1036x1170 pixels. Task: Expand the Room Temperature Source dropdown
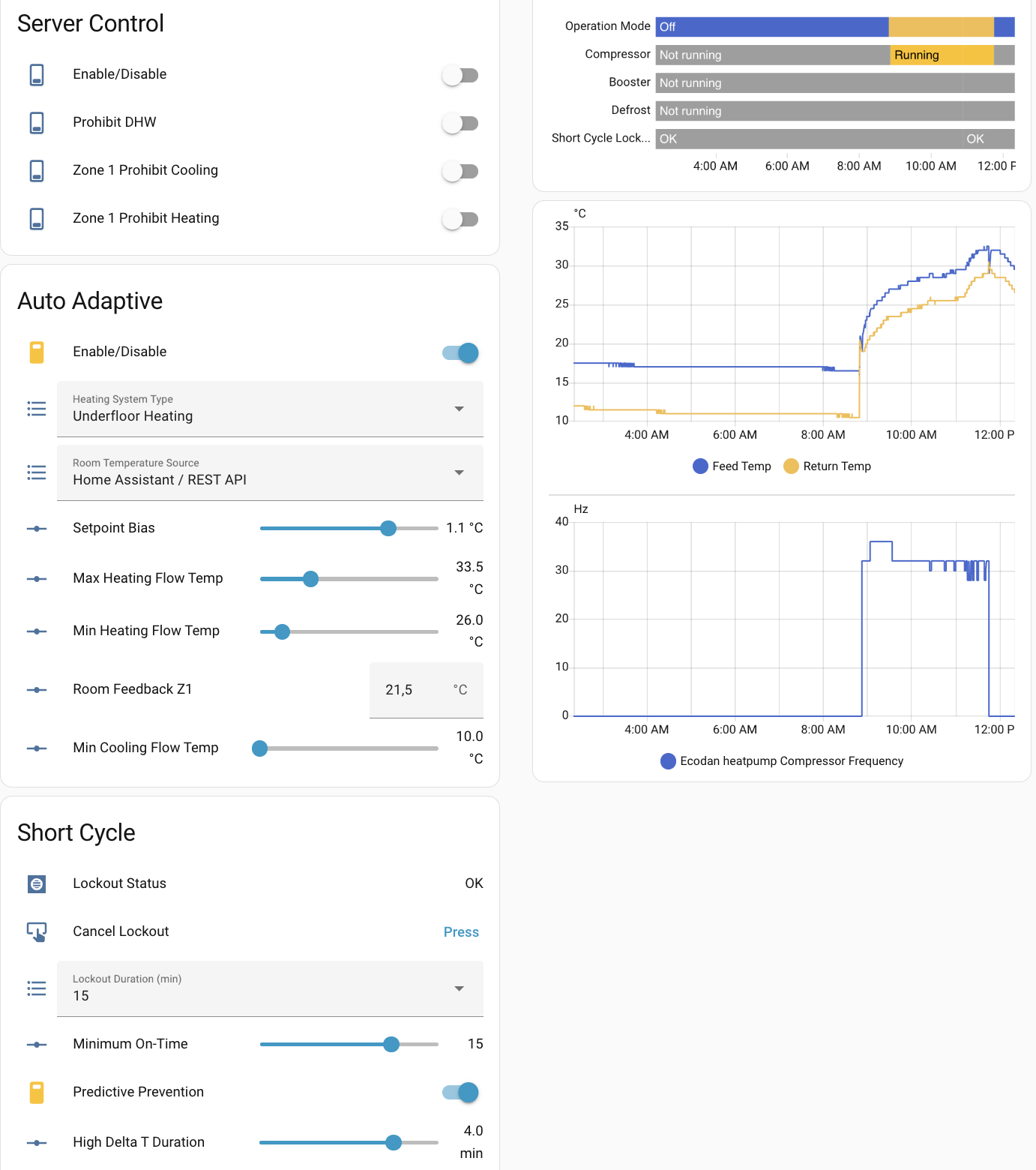(270, 472)
